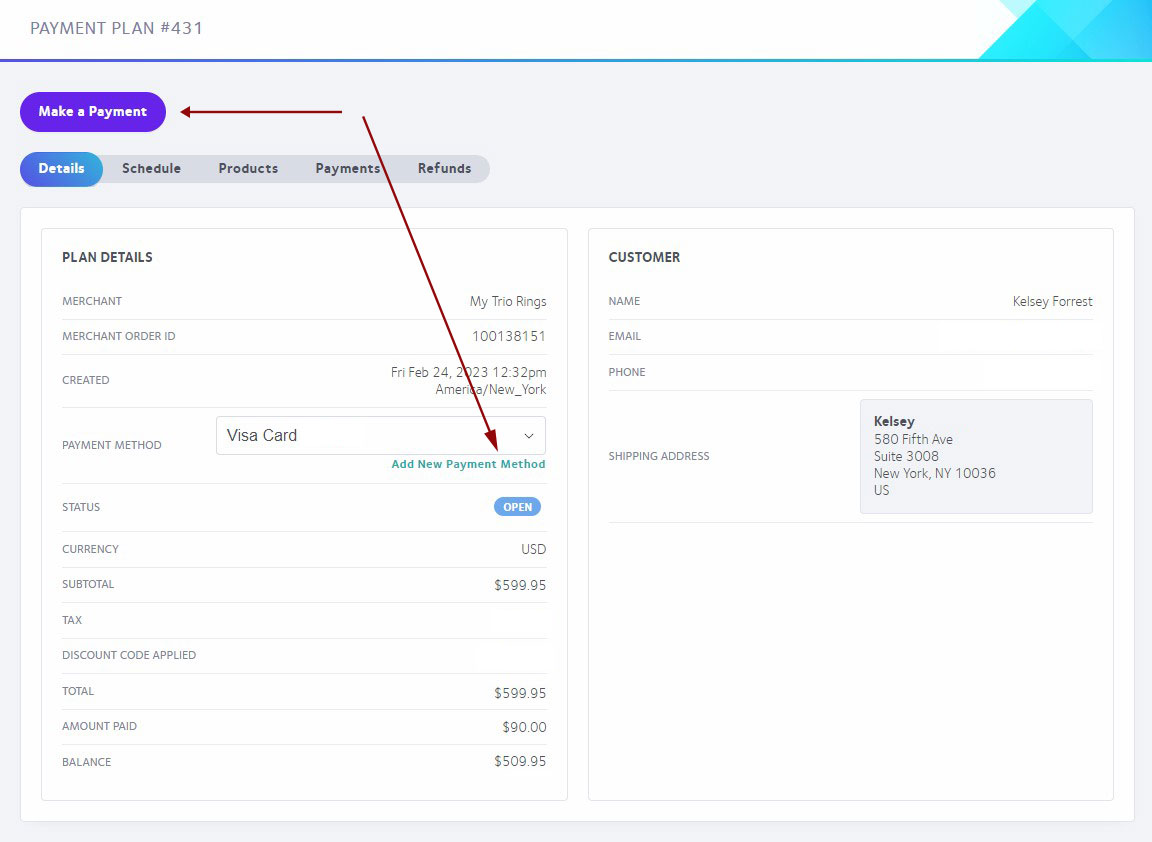Viewport: 1152px width, 842px height.
Task: Click the Kelsey shipping address box
Action: click(976, 456)
